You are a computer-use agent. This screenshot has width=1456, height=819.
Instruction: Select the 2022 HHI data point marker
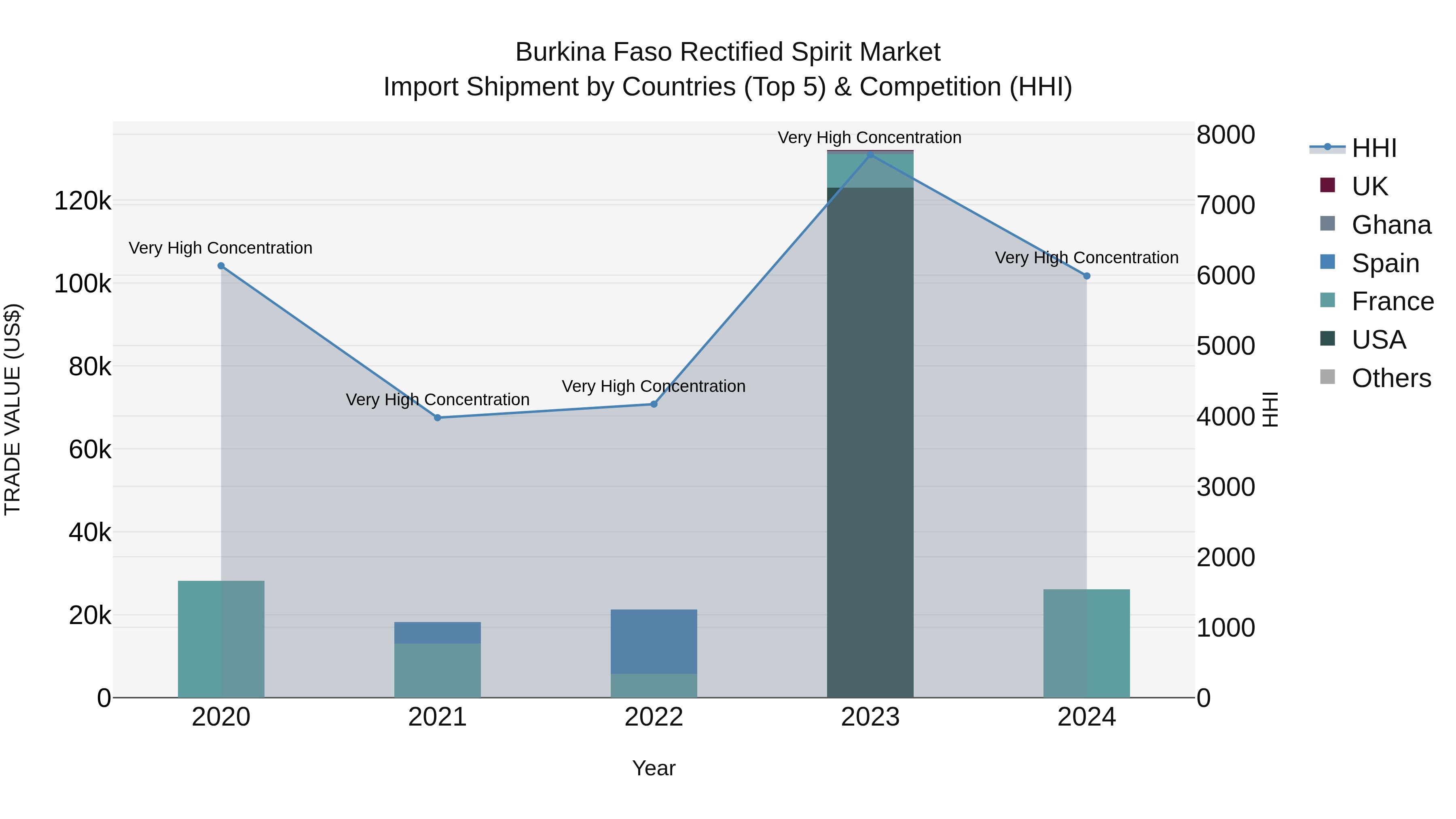point(654,404)
